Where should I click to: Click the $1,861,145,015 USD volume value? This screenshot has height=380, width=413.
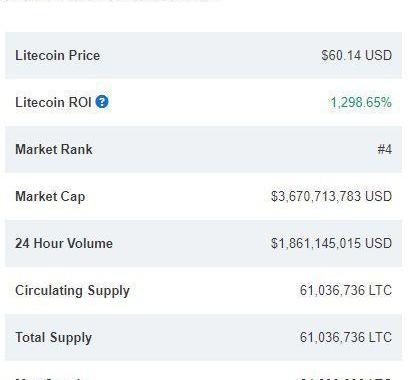[331, 243]
